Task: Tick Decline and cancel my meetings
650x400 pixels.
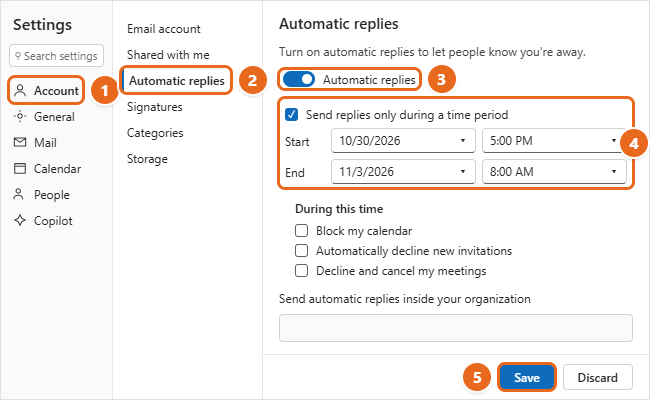Action: [301, 270]
